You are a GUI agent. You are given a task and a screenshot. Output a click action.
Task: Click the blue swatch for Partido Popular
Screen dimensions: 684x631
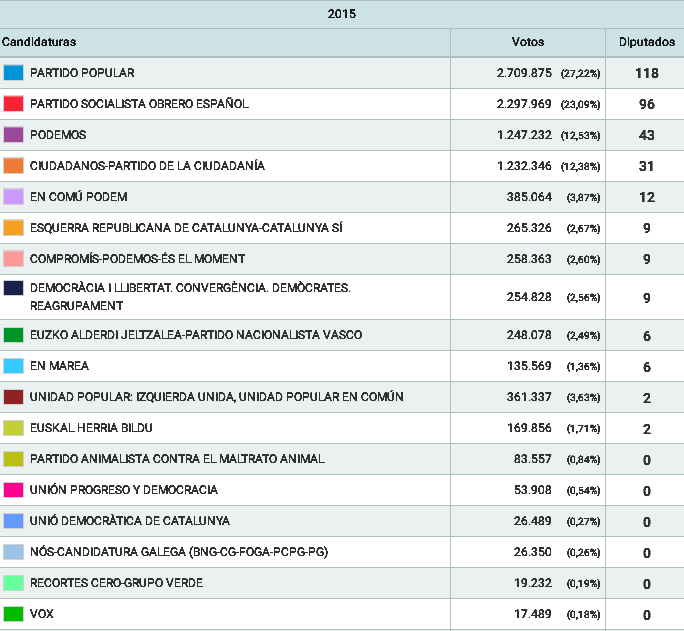tap(13, 73)
